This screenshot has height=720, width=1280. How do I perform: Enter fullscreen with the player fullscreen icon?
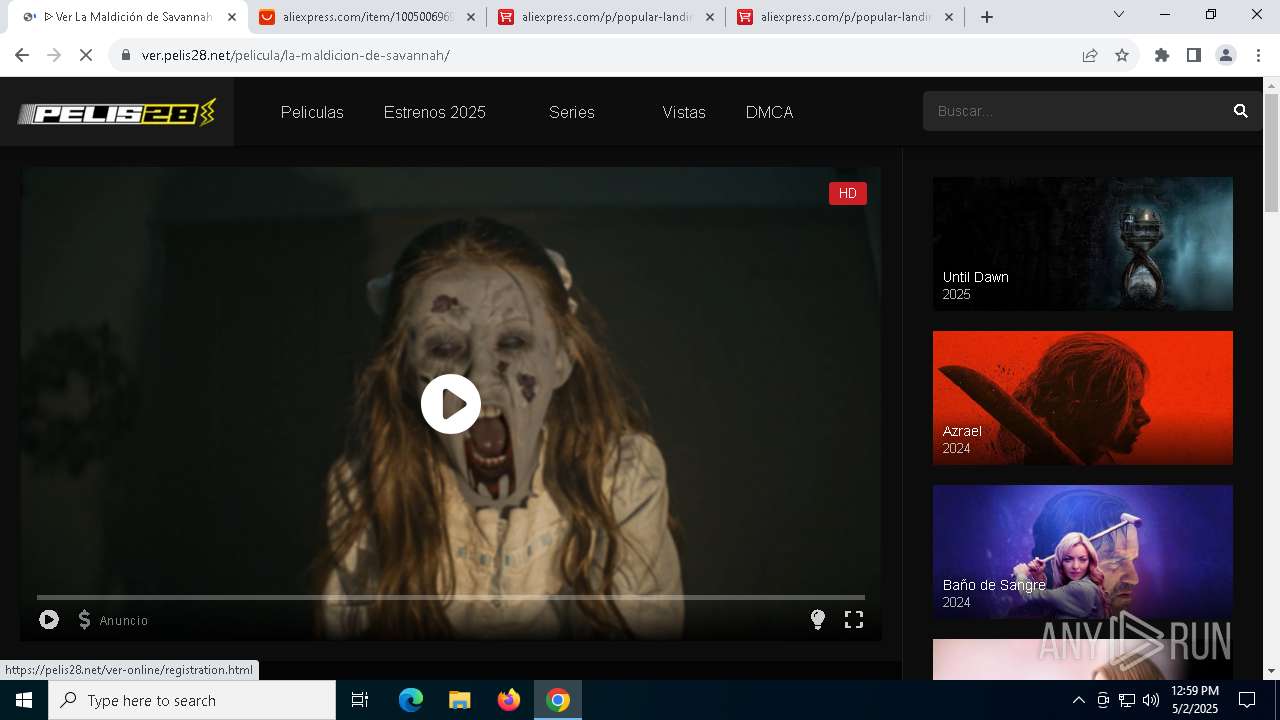[854, 620]
